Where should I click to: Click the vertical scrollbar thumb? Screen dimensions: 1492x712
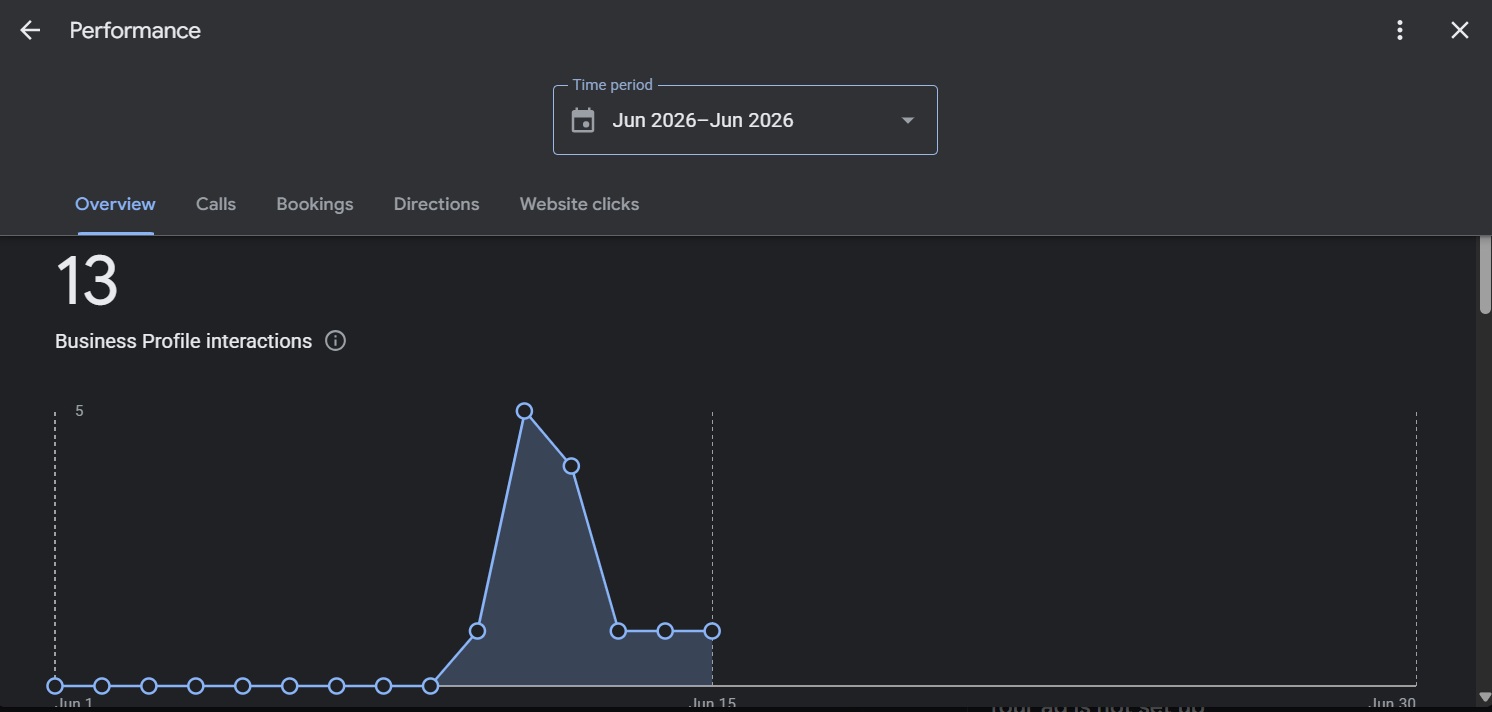[1484, 276]
